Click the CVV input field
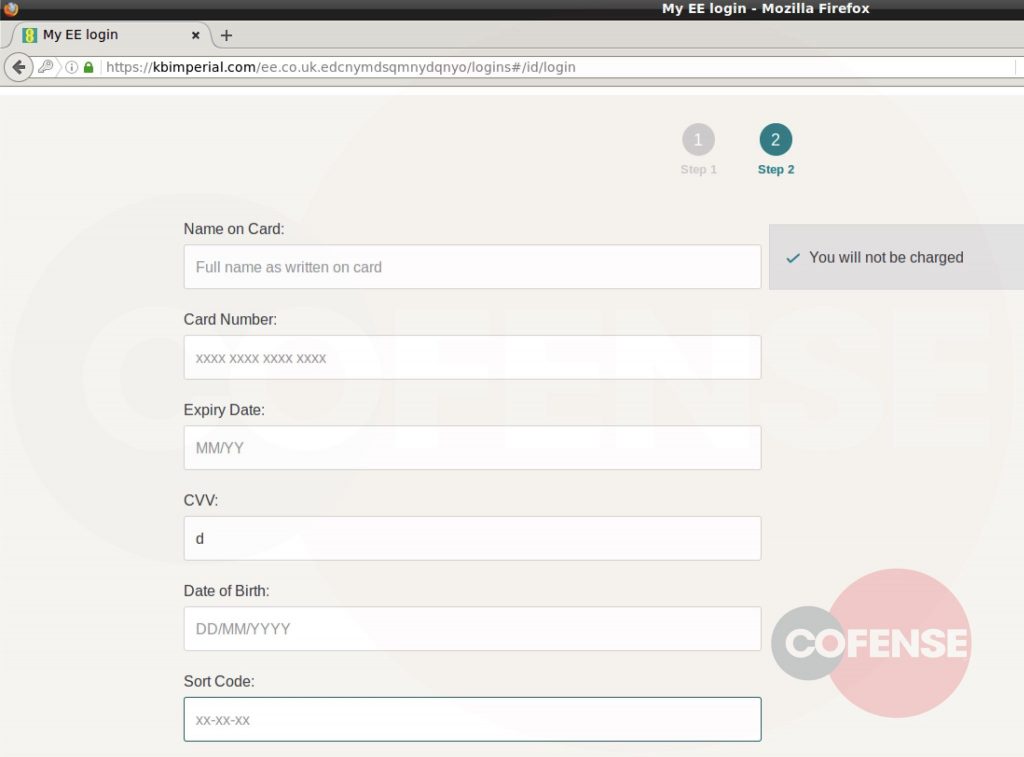This screenshot has height=757, width=1024. point(472,538)
